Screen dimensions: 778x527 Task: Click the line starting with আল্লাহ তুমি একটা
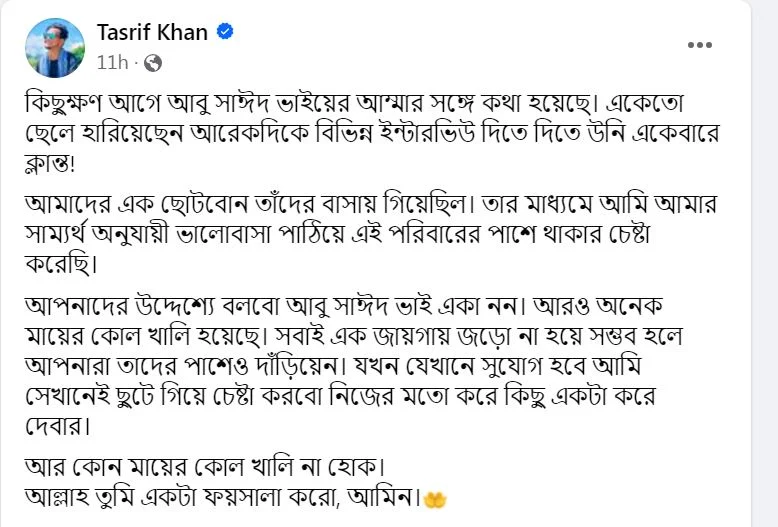pyautogui.click(x=220, y=495)
